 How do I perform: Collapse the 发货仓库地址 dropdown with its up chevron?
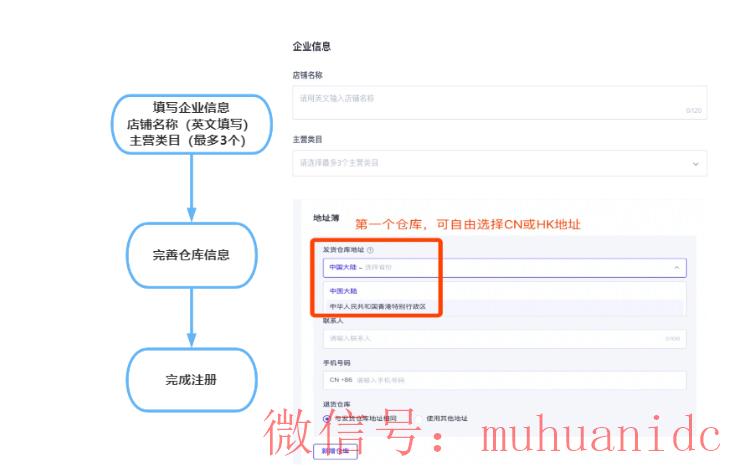pyautogui.click(x=676, y=267)
